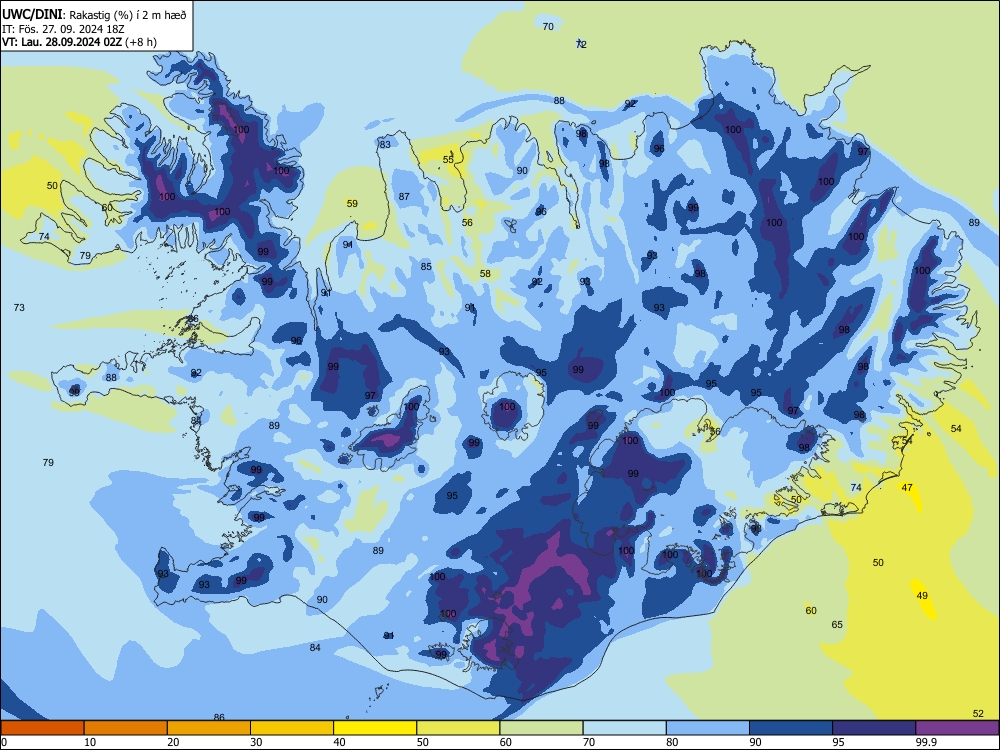Click the map value '85'
The image size is (1000, 750).
426,267
